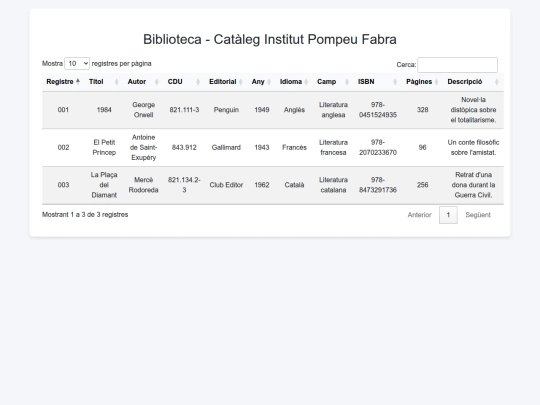Screen dimensions: 540x405
Task: Go to the Anterior page
Action: (x=419, y=215)
